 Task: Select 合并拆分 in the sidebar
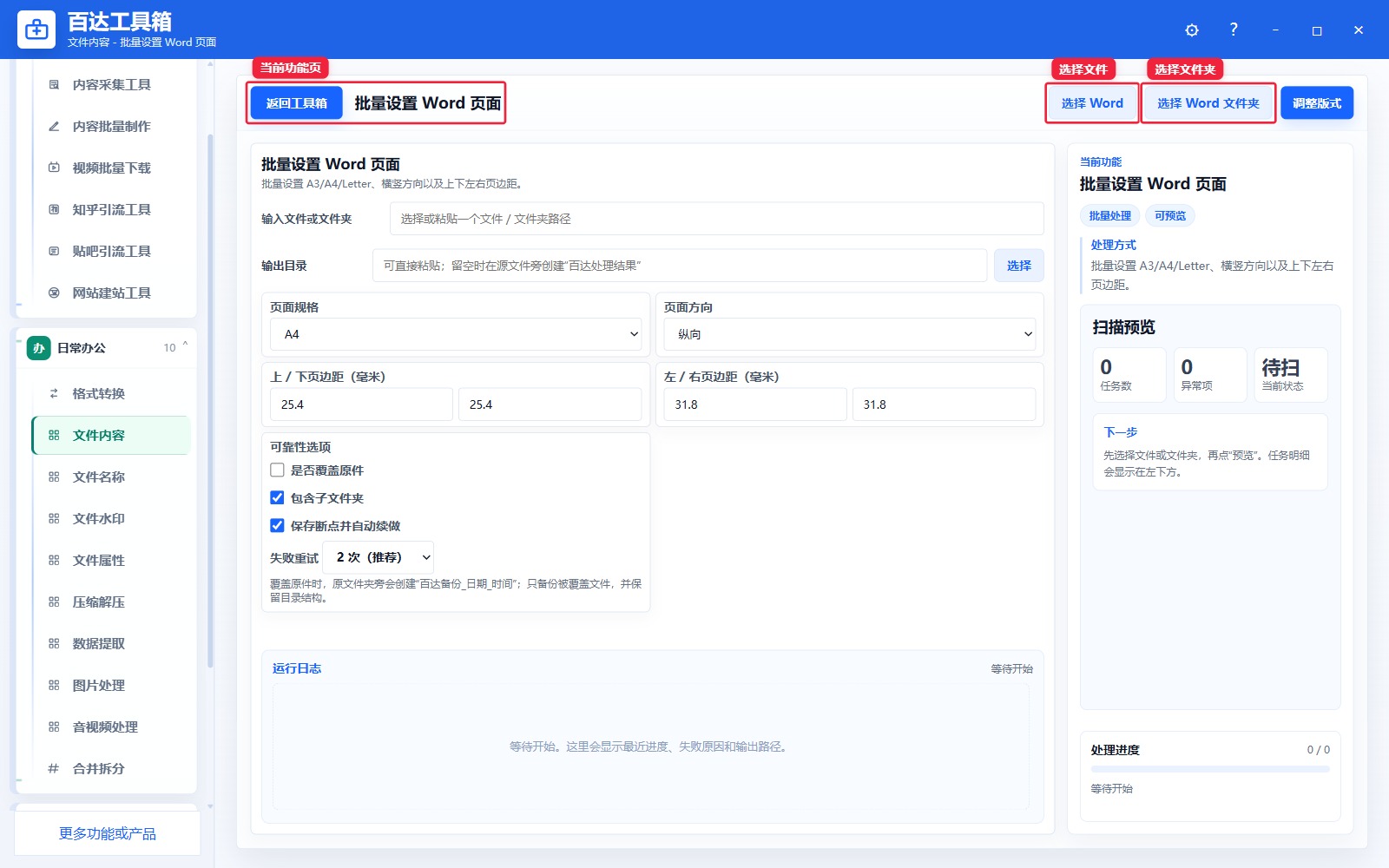click(x=111, y=769)
